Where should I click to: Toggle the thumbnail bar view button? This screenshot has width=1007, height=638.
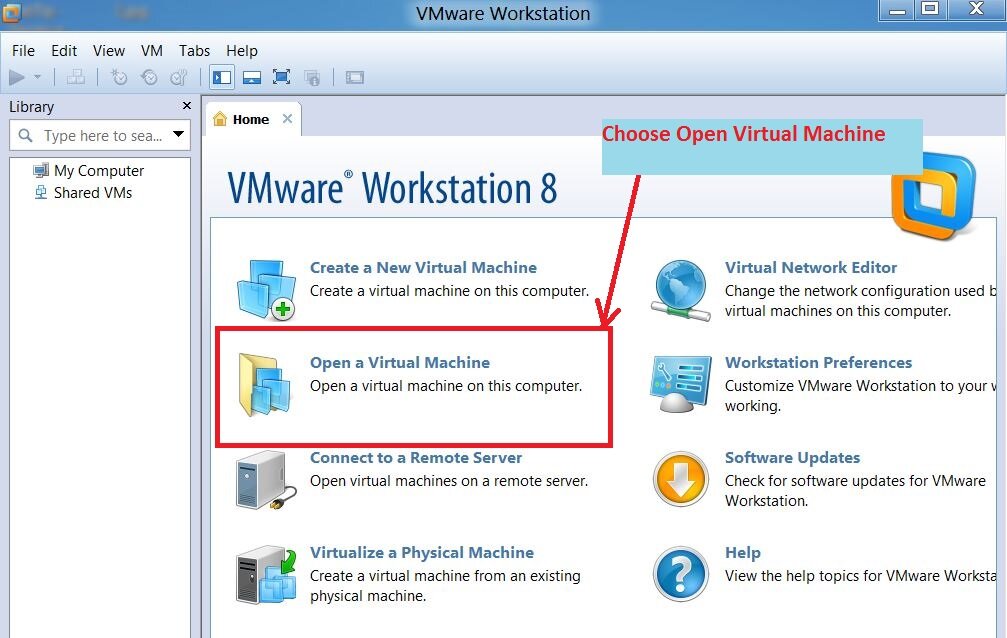click(252, 78)
